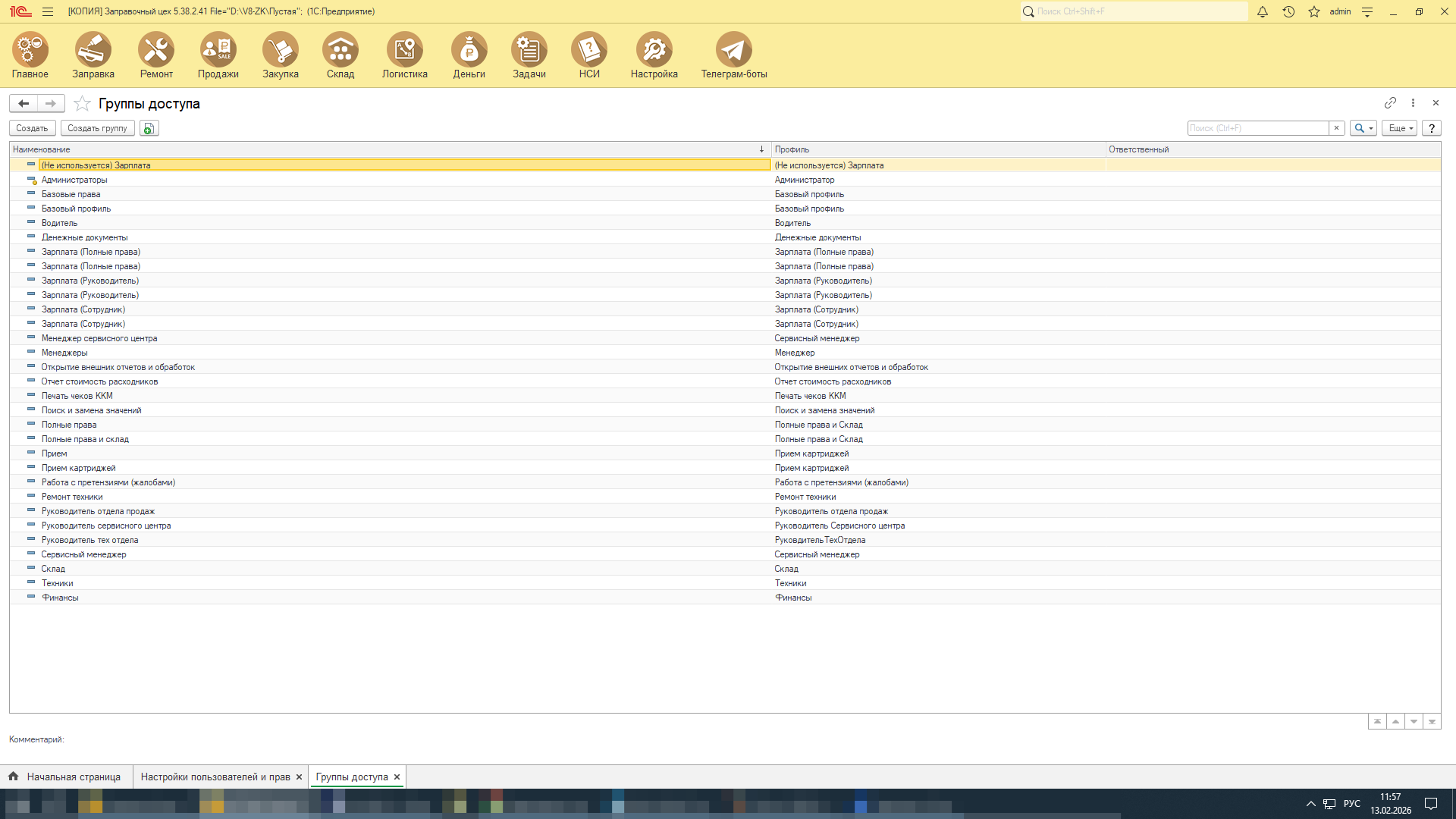The height and width of the screenshot is (819, 1456).
Task: Switch to Начальная страница tab
Action: click(74, 777)
